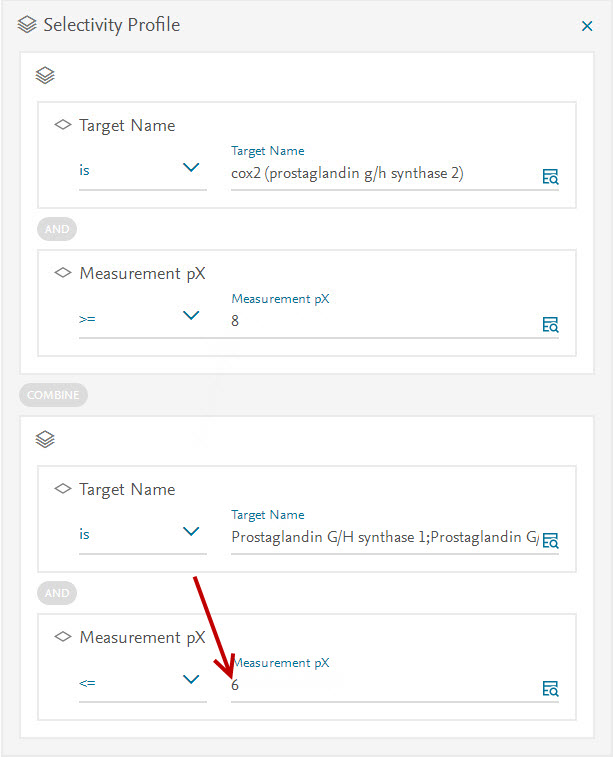Click diamond icon next to the >= Measurement pX
The height and width of the screenshot is (757, 613).
click(63, 273)
